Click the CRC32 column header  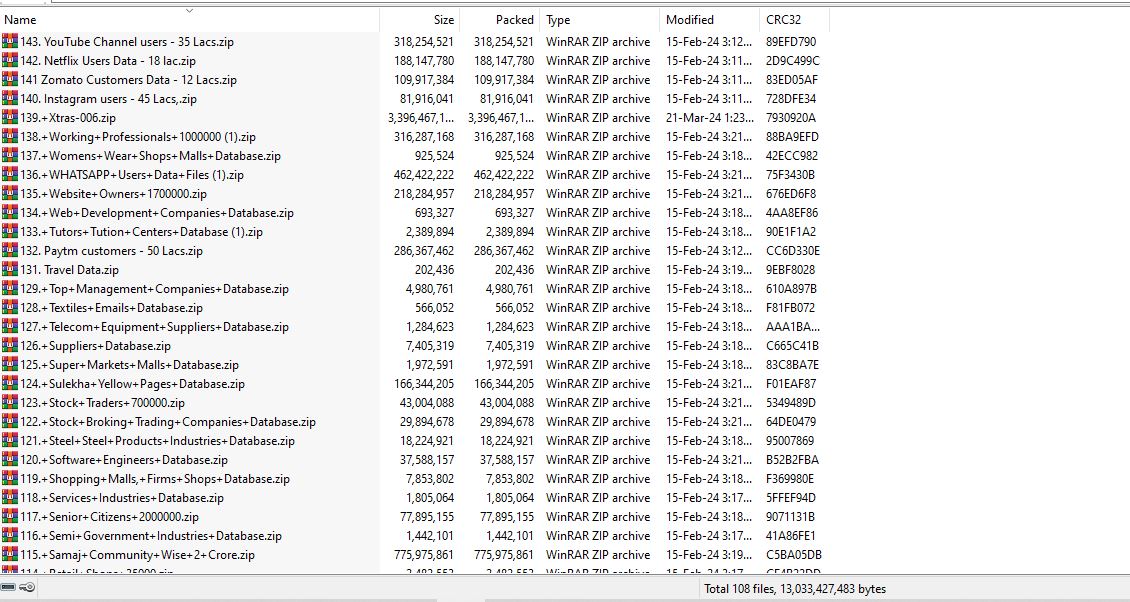pos(783,20)
